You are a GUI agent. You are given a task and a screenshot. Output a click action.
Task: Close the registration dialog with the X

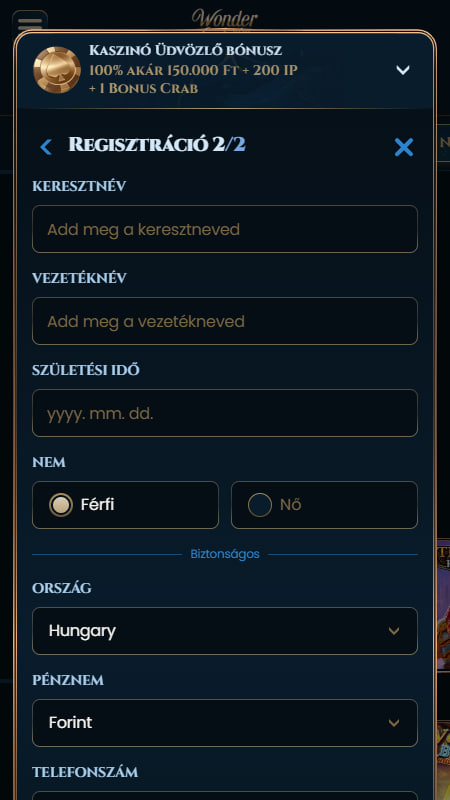(404, 147)
